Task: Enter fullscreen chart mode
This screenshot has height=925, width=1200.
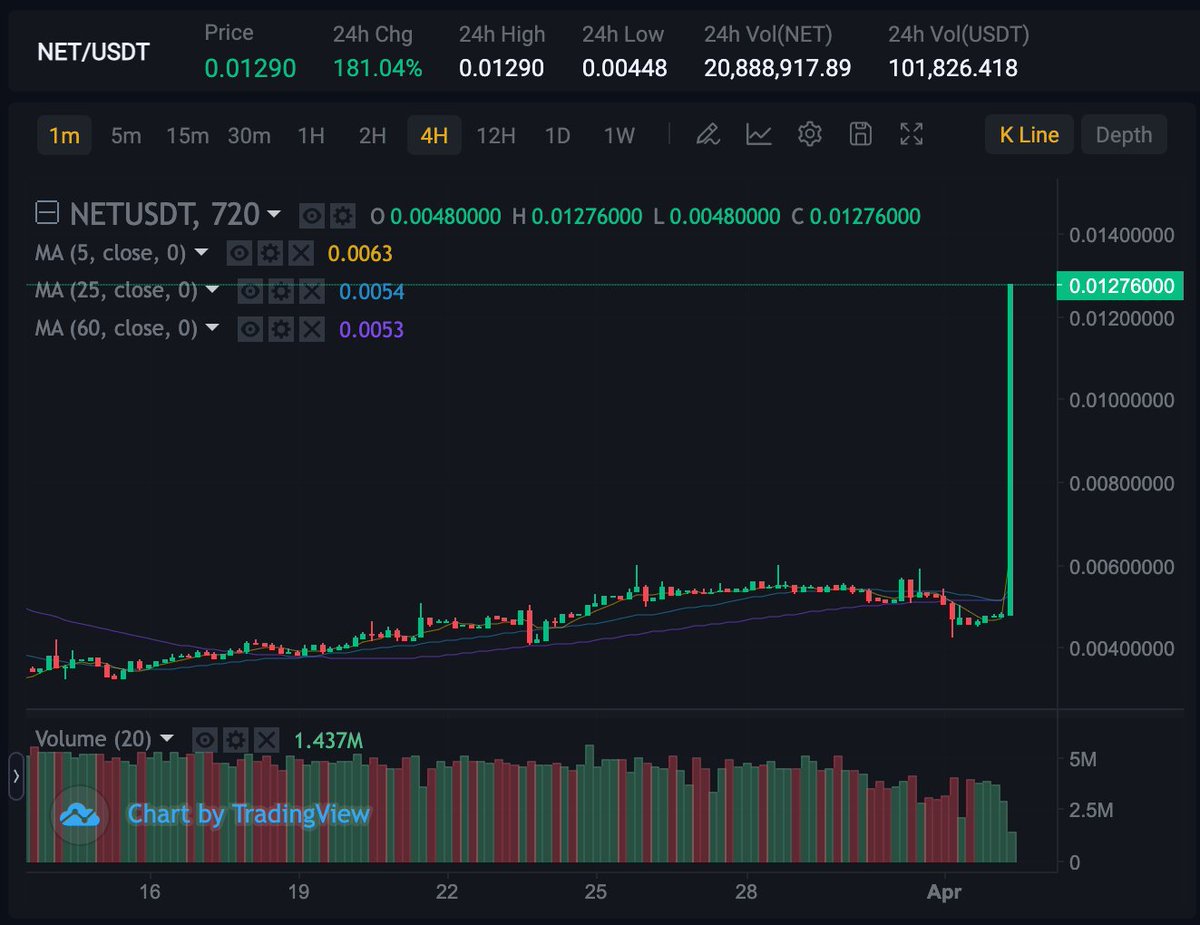Action: tap(911, 135)
